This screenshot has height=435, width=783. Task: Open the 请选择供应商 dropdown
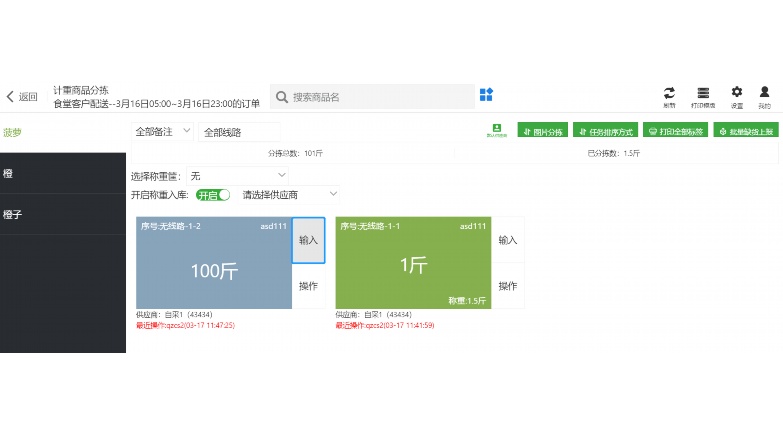(289, 194)
